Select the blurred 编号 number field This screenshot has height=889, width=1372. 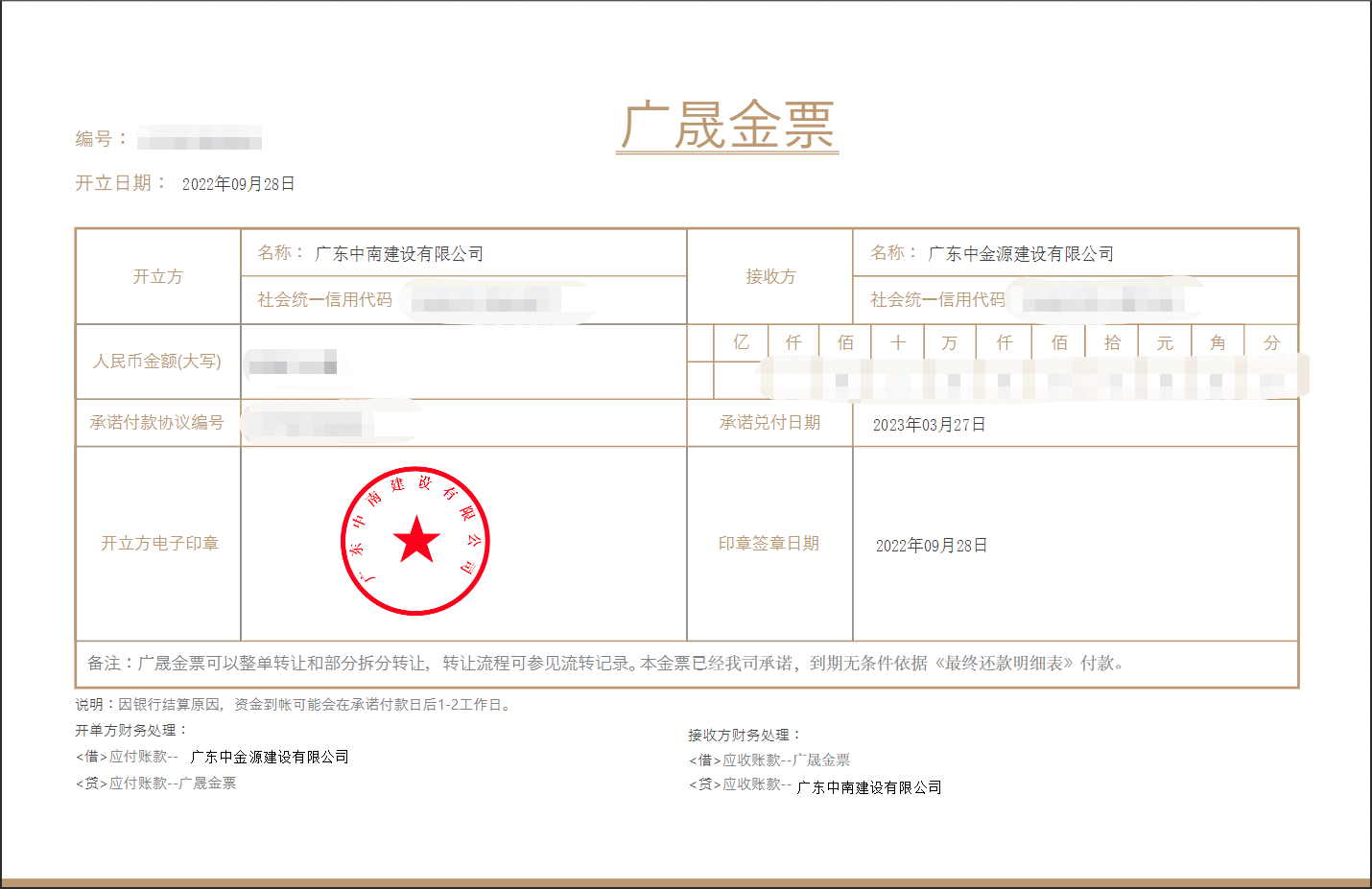200,140
